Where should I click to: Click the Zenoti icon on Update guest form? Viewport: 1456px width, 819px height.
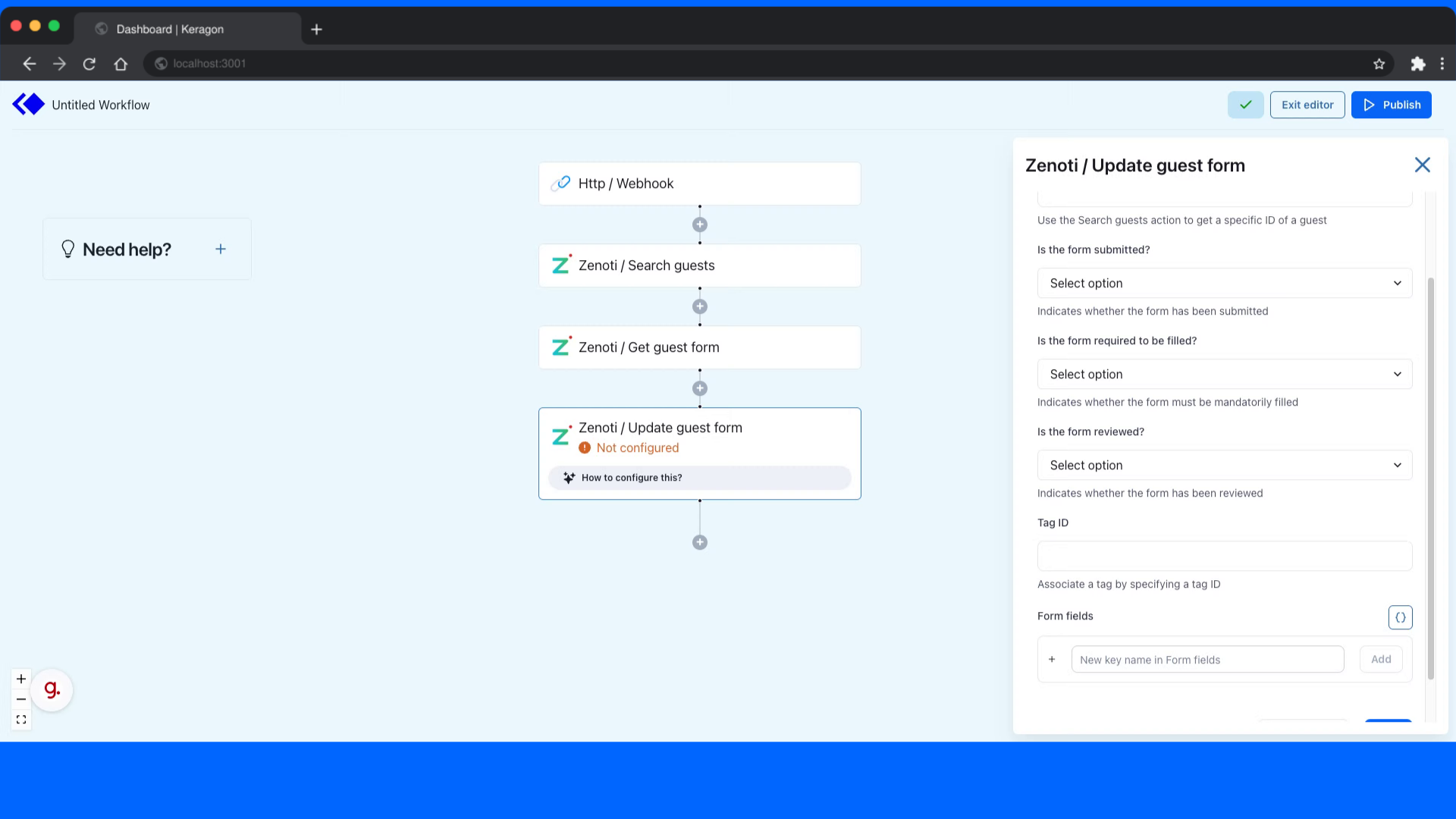click(561, 436)
